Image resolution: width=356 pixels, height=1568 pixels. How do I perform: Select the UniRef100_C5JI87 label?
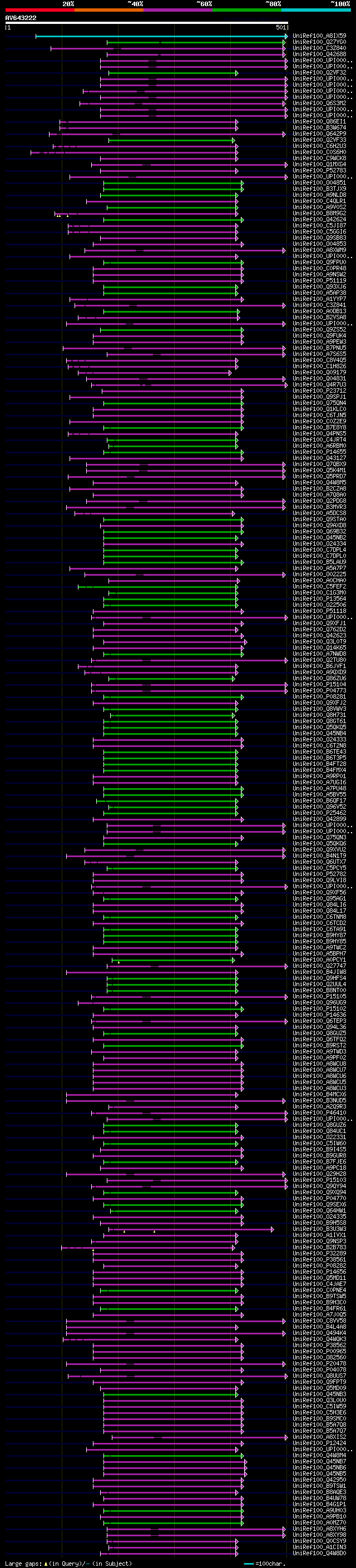pyautogui.click(x=319, y=226)
